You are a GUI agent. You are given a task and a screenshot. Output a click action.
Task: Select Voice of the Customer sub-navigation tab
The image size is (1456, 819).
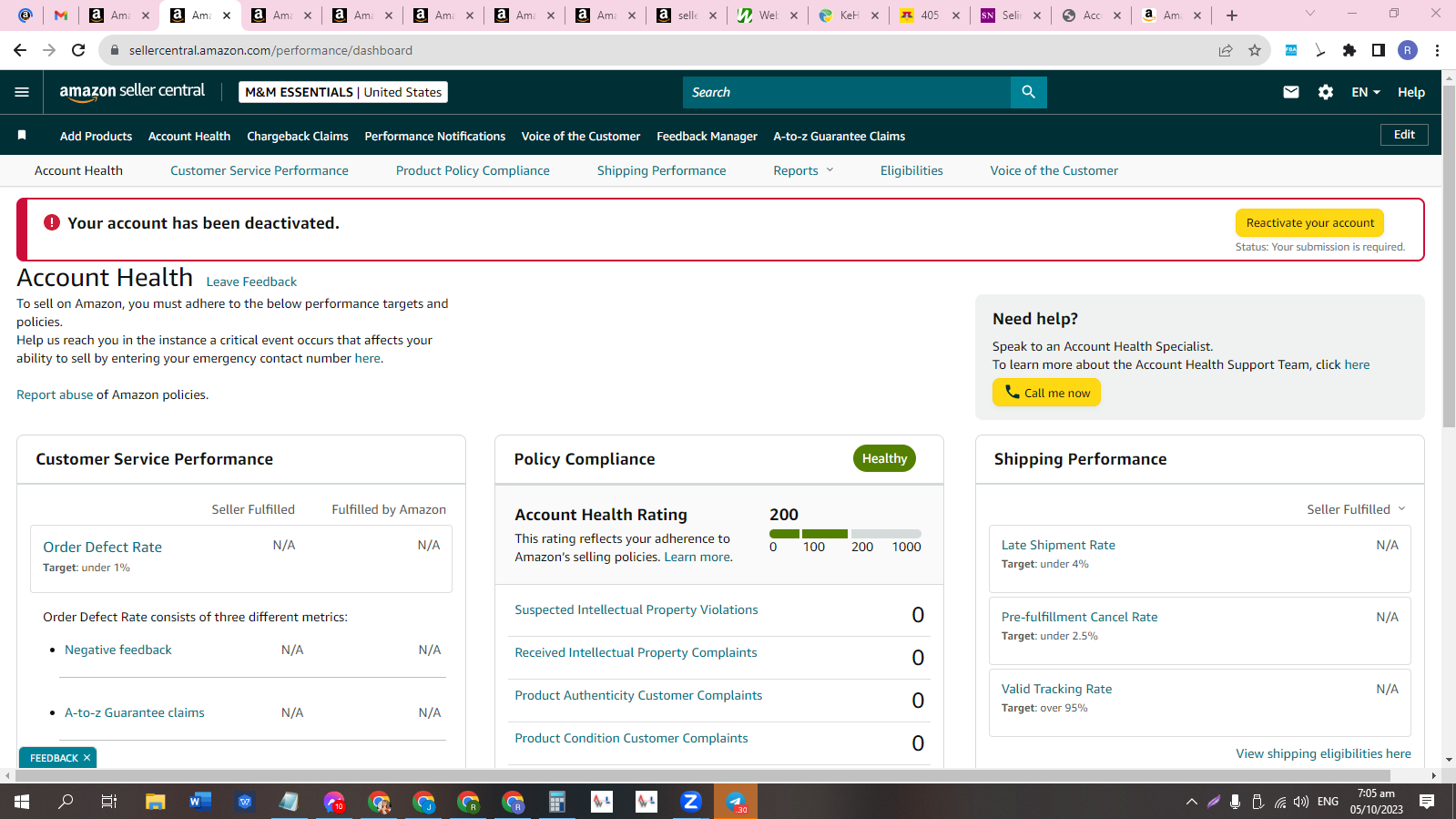click(1054, 170)
